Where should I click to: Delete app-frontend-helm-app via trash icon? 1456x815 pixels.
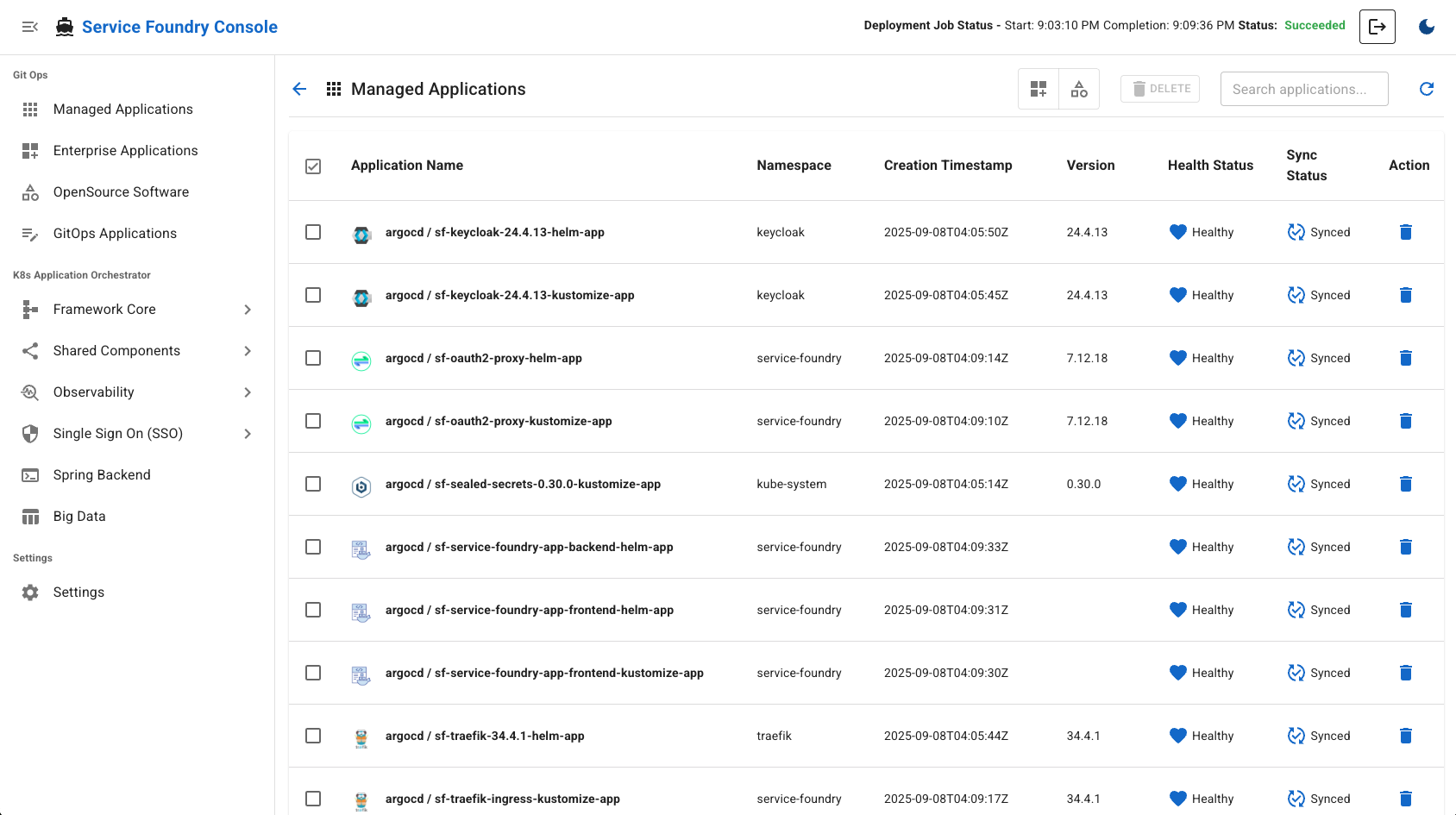1406,610
